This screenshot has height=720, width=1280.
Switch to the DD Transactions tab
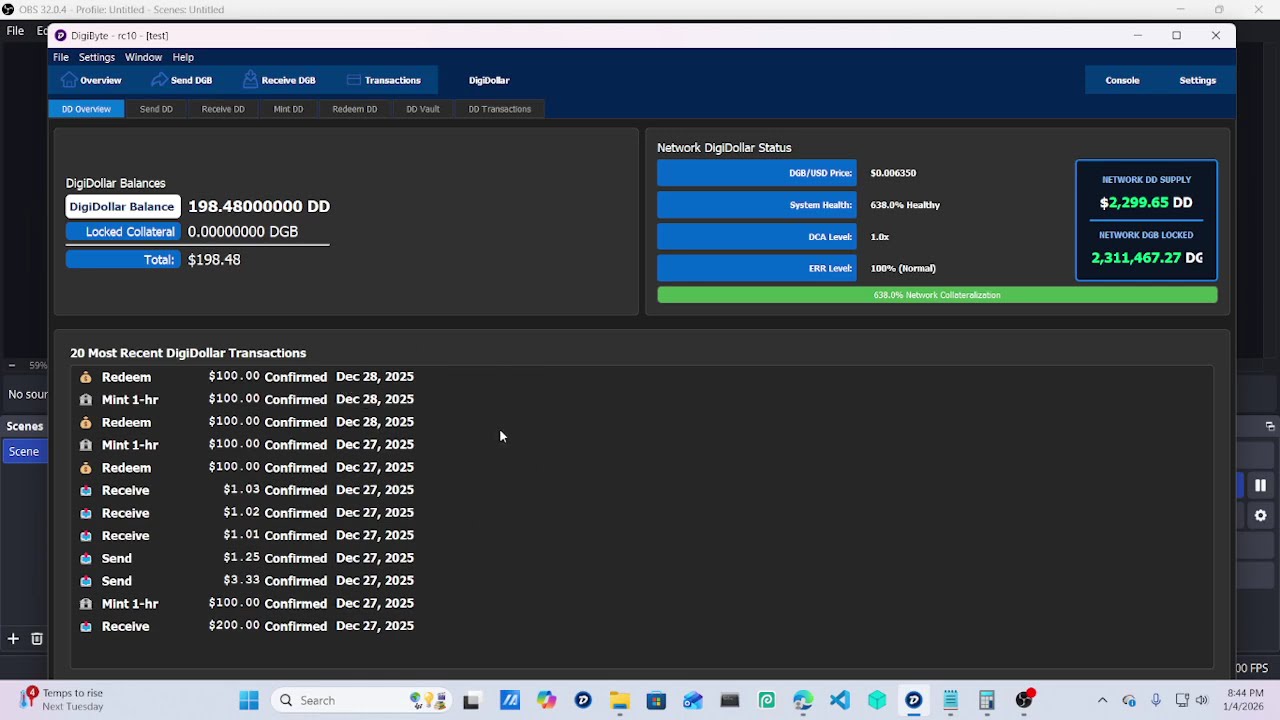[x=499, y=109]
